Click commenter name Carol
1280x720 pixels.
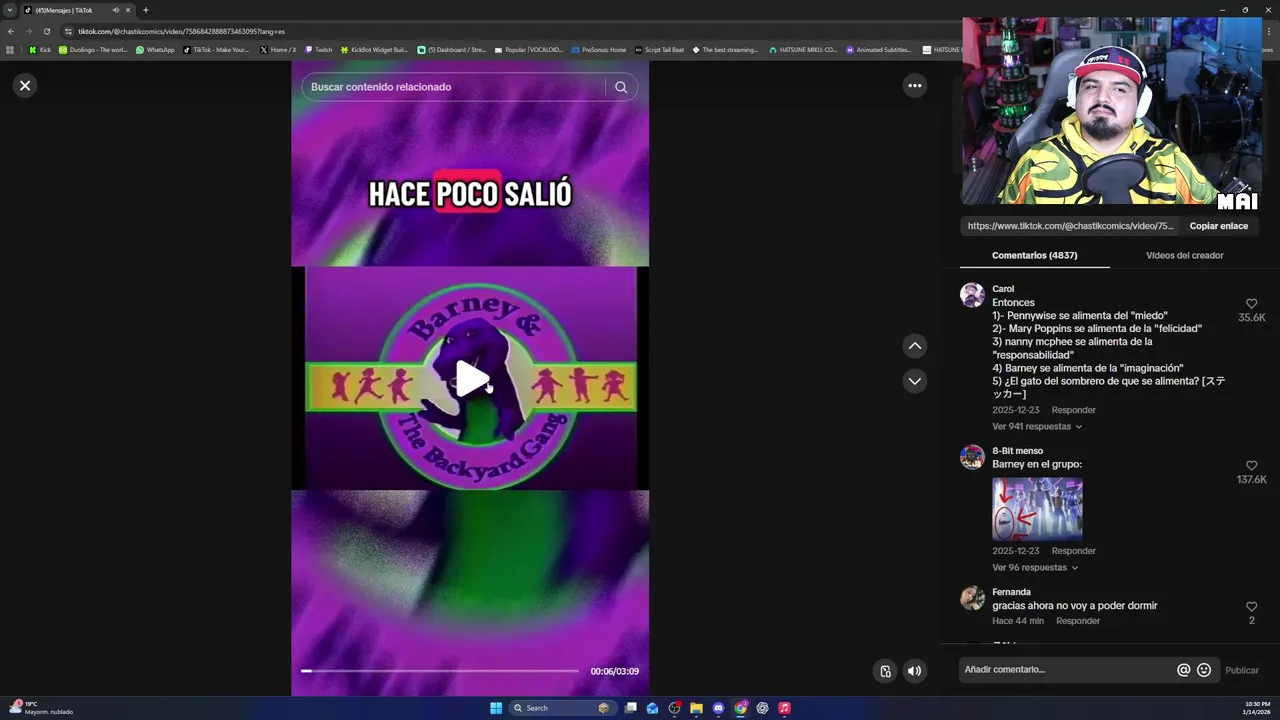(1003, 289)
